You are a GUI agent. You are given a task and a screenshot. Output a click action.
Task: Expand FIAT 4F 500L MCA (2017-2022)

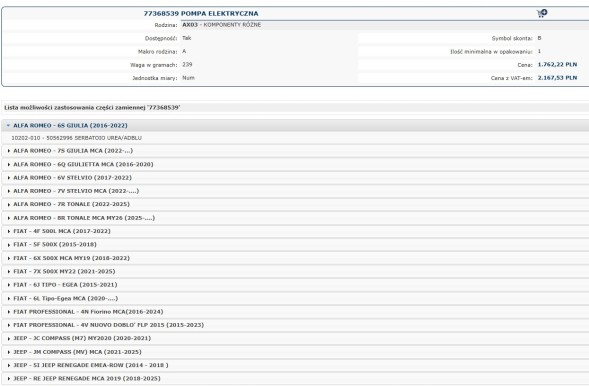pyautogui.click(x=295, y=231)
